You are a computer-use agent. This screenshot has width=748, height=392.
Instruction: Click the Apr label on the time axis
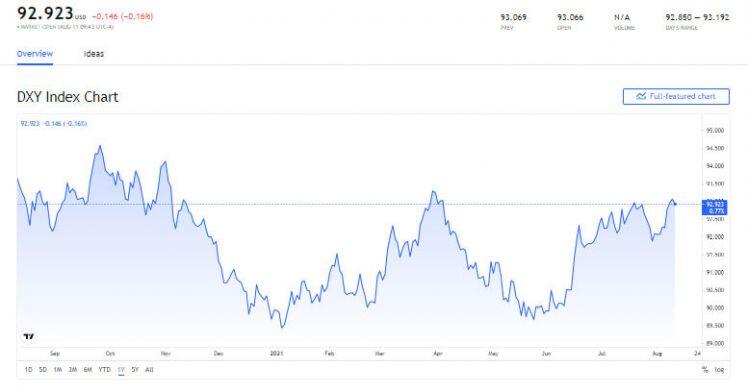[x=437, y=353]
